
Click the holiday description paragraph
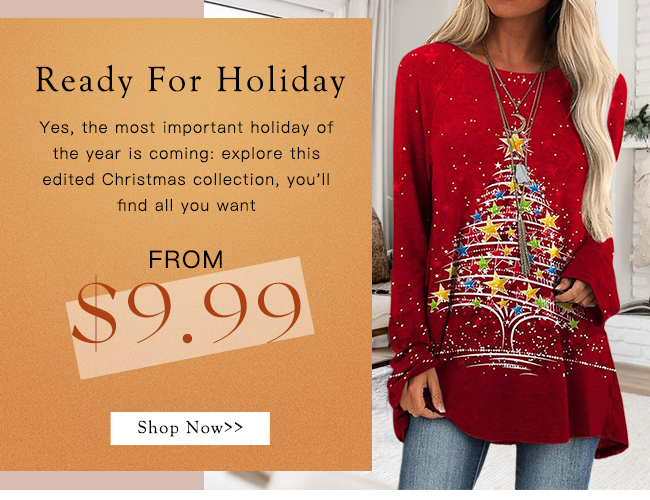[x=186, y=166]
